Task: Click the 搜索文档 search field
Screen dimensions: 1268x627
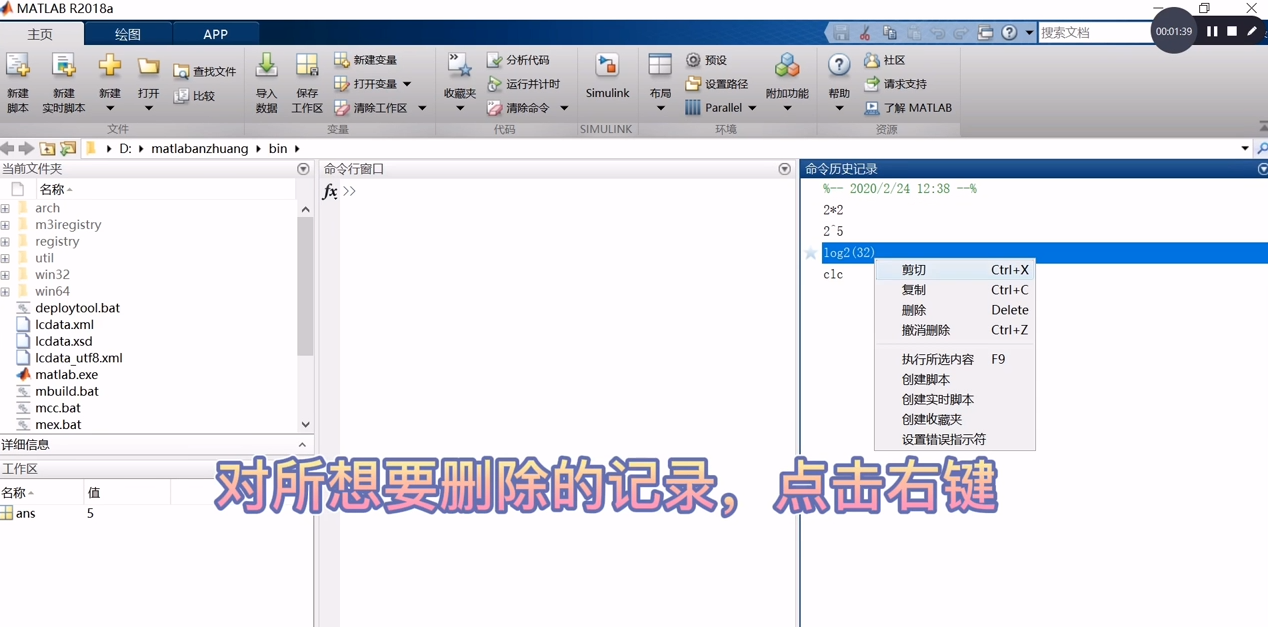Action: click(x=1094, y=33)
